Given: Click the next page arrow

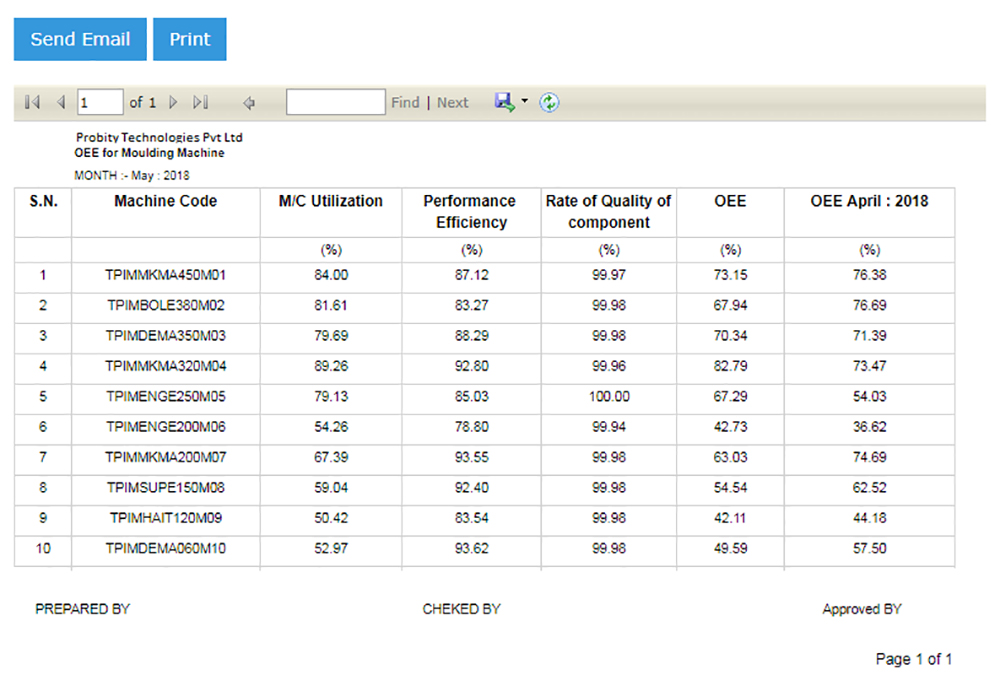Looking at the screenshot, I should pyautogui.click(x=173, y=102).
